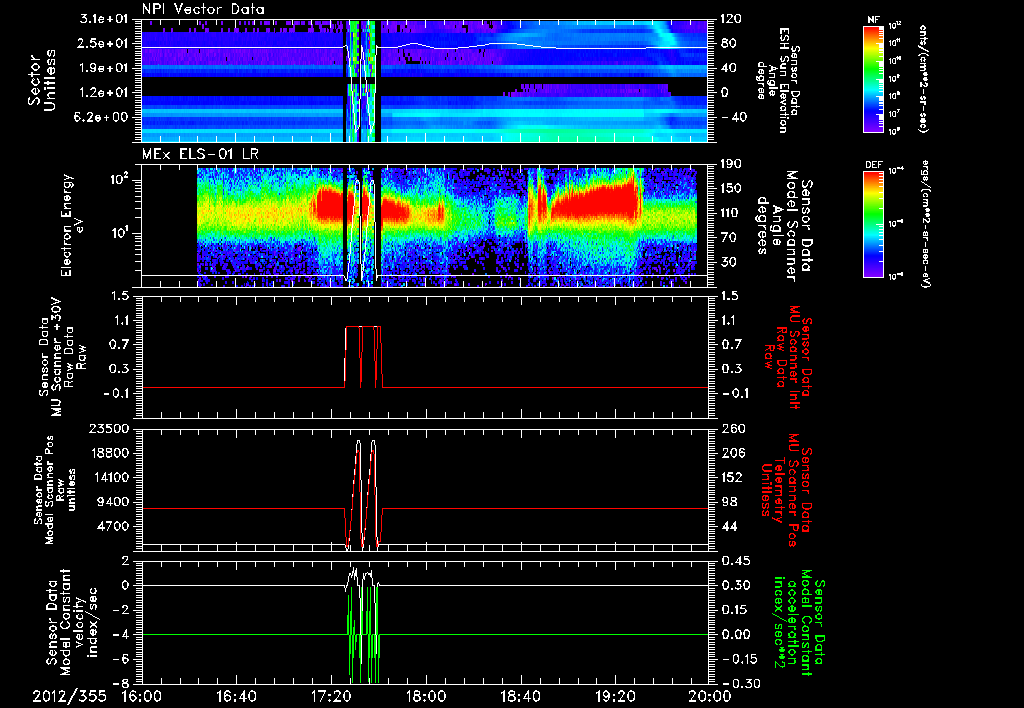Click the 98 telemetry tick value
The width and height of the screenshot is (1024, 708).
pyautogui.click(x=731, y=502)
